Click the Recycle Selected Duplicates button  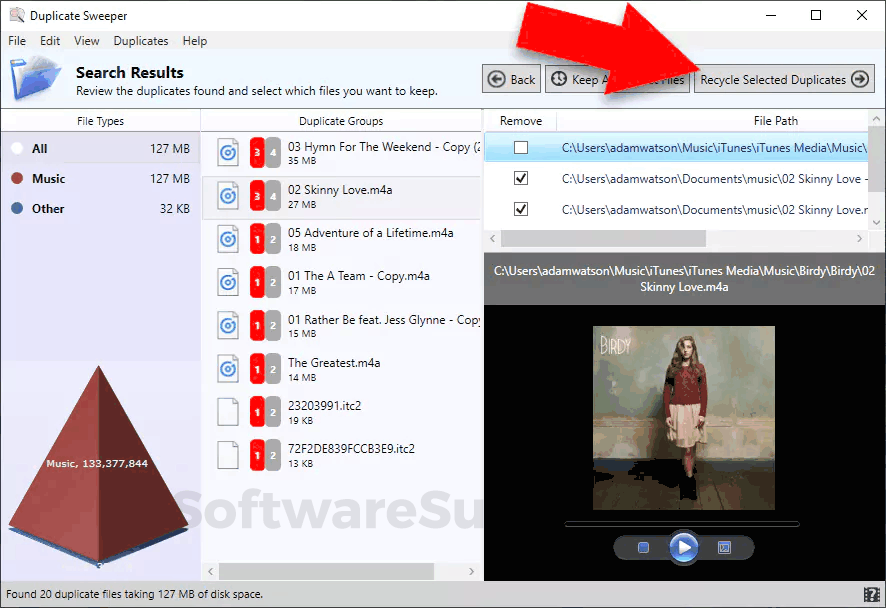[784, 78]
